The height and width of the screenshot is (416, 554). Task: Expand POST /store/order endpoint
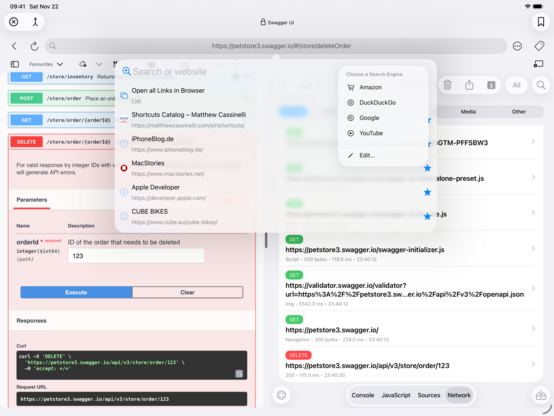click(x=62, y=98)
